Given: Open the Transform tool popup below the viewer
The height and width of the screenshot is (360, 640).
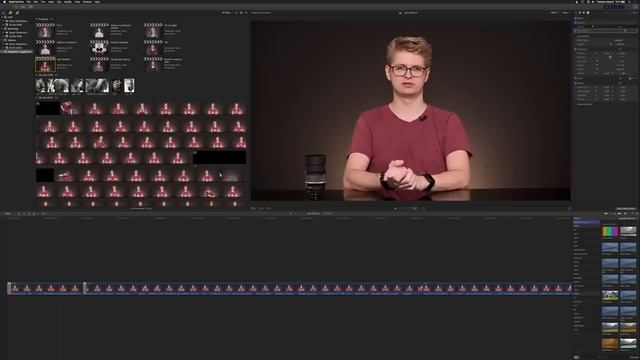Looking at the screenshot, I should pyautogui.click(x=253, y=208).
